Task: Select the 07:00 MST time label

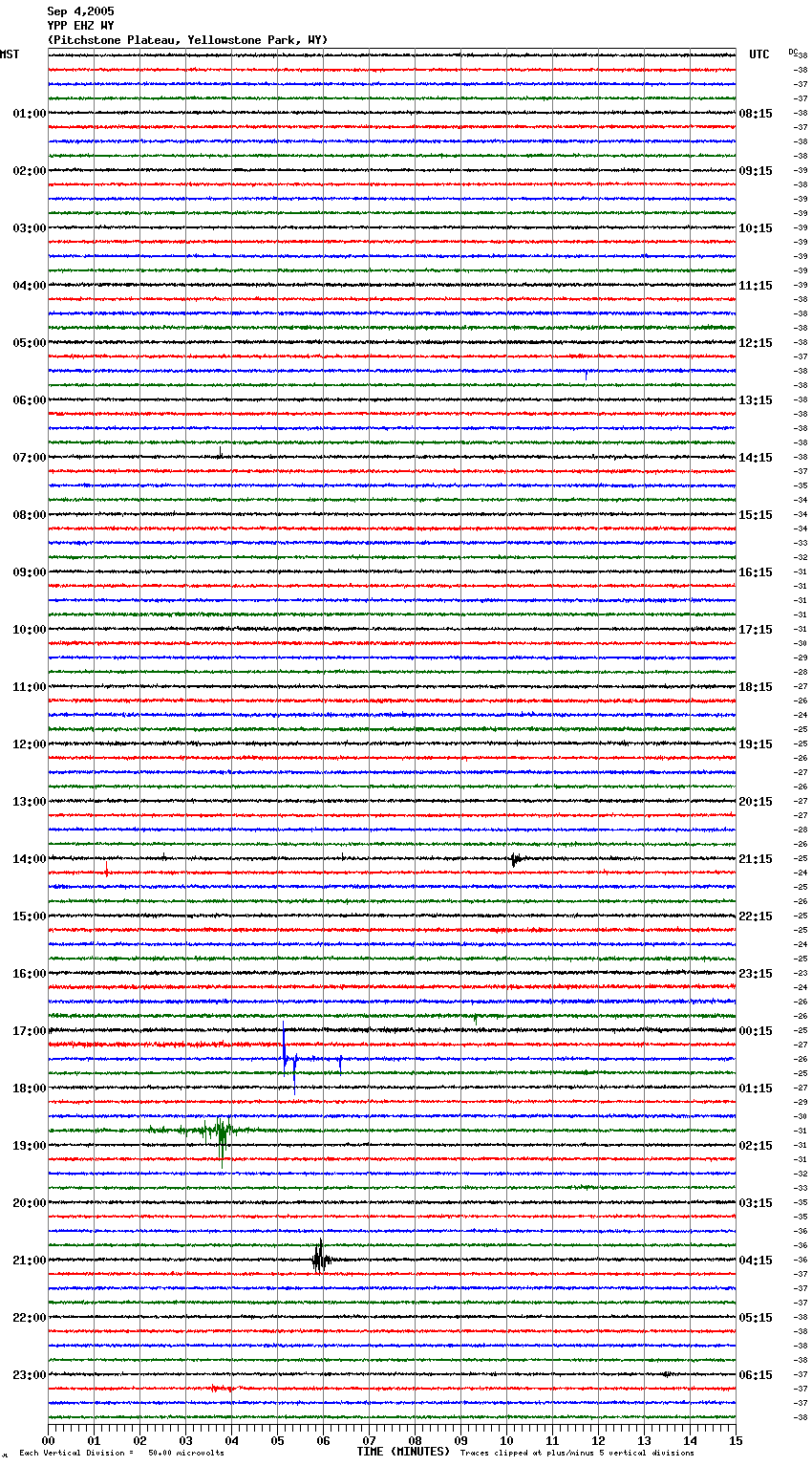Action: [x=30, y=458]
